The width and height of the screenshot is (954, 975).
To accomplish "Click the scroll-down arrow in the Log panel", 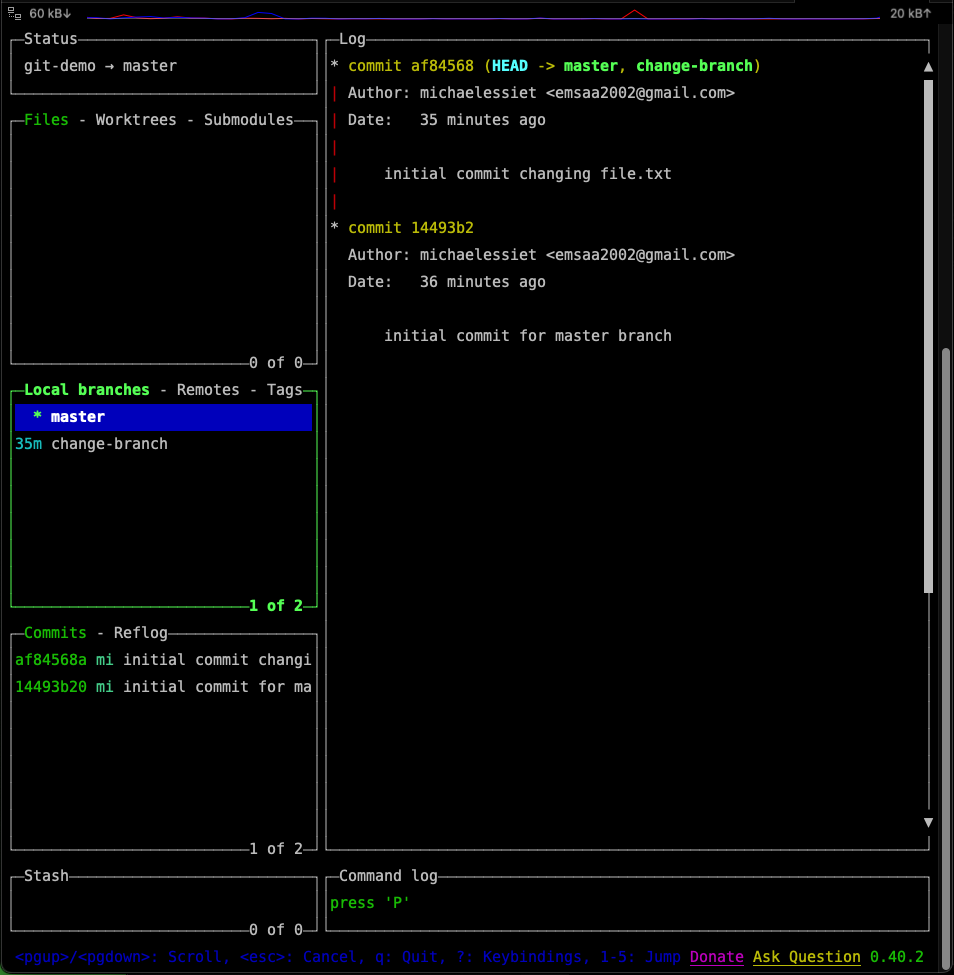I will pos(928,822).
